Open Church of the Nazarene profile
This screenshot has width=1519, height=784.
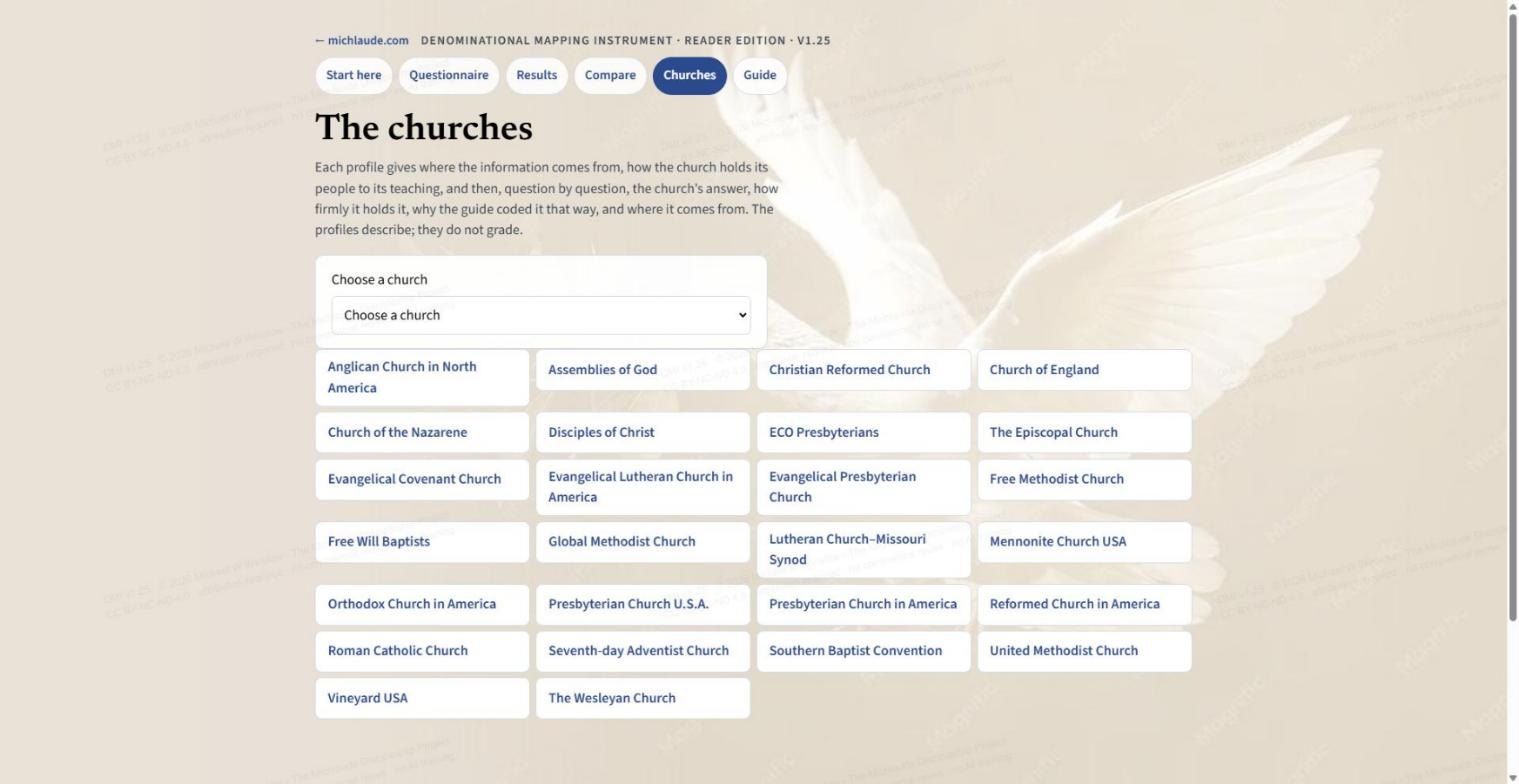click(422, 433)
